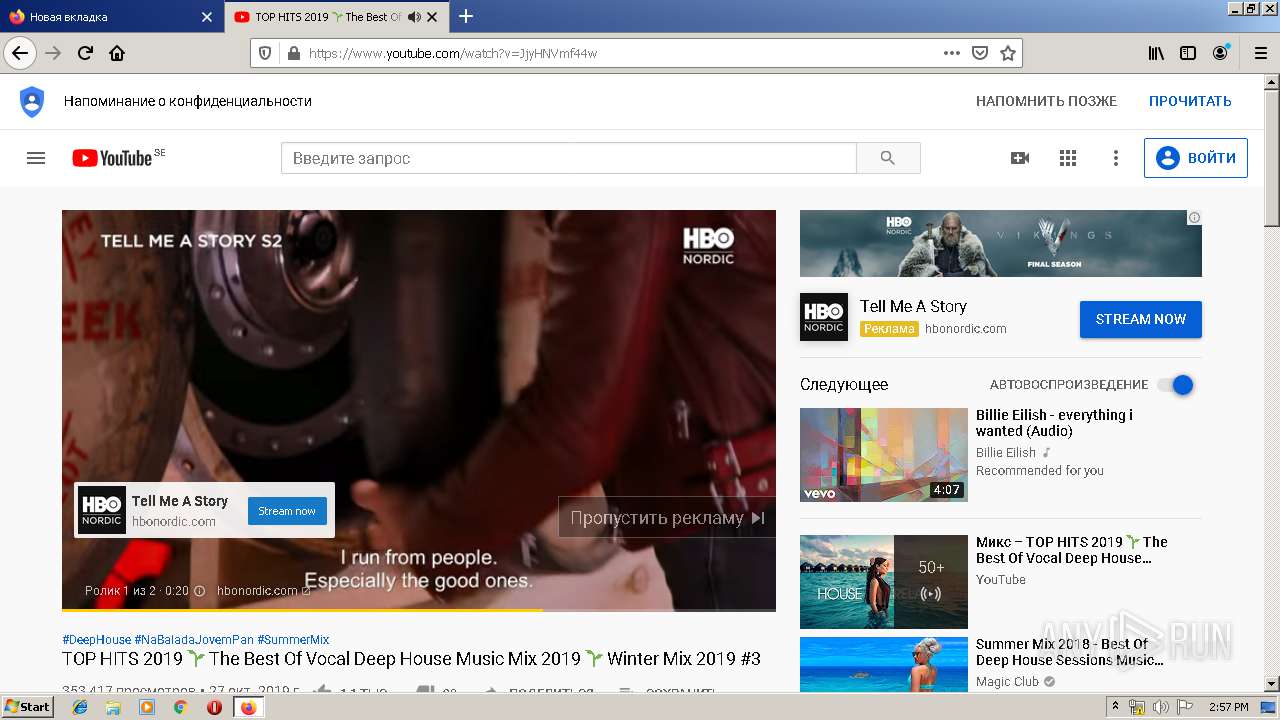1280x720 pixels.
Task: View site security padlock info
Action: pyautogui.click(x=293, y=53)
